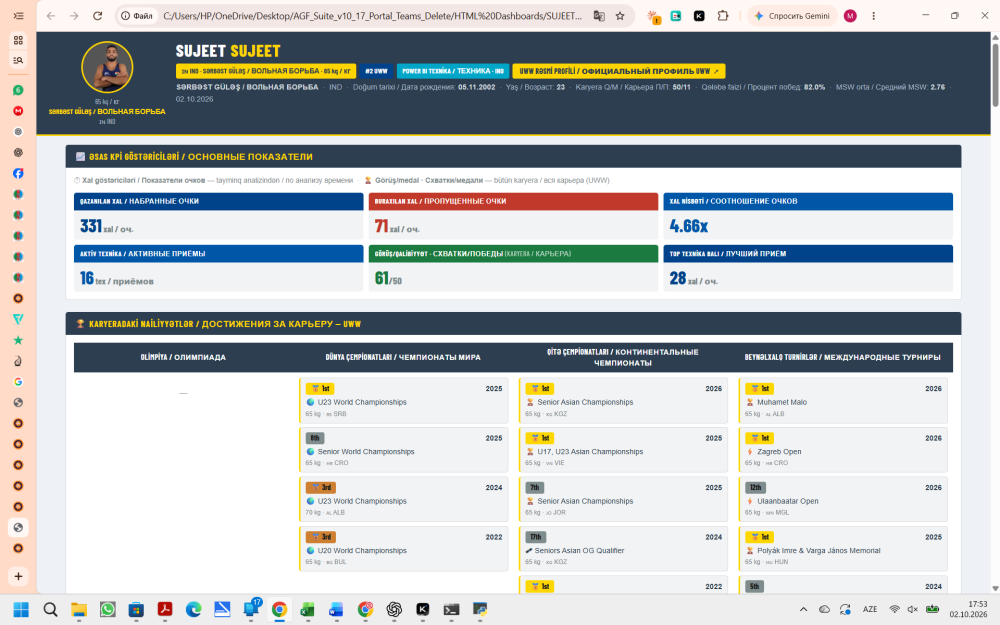
Task: Open the tab search icon in sidebar
Action: (x=18, y=60)
